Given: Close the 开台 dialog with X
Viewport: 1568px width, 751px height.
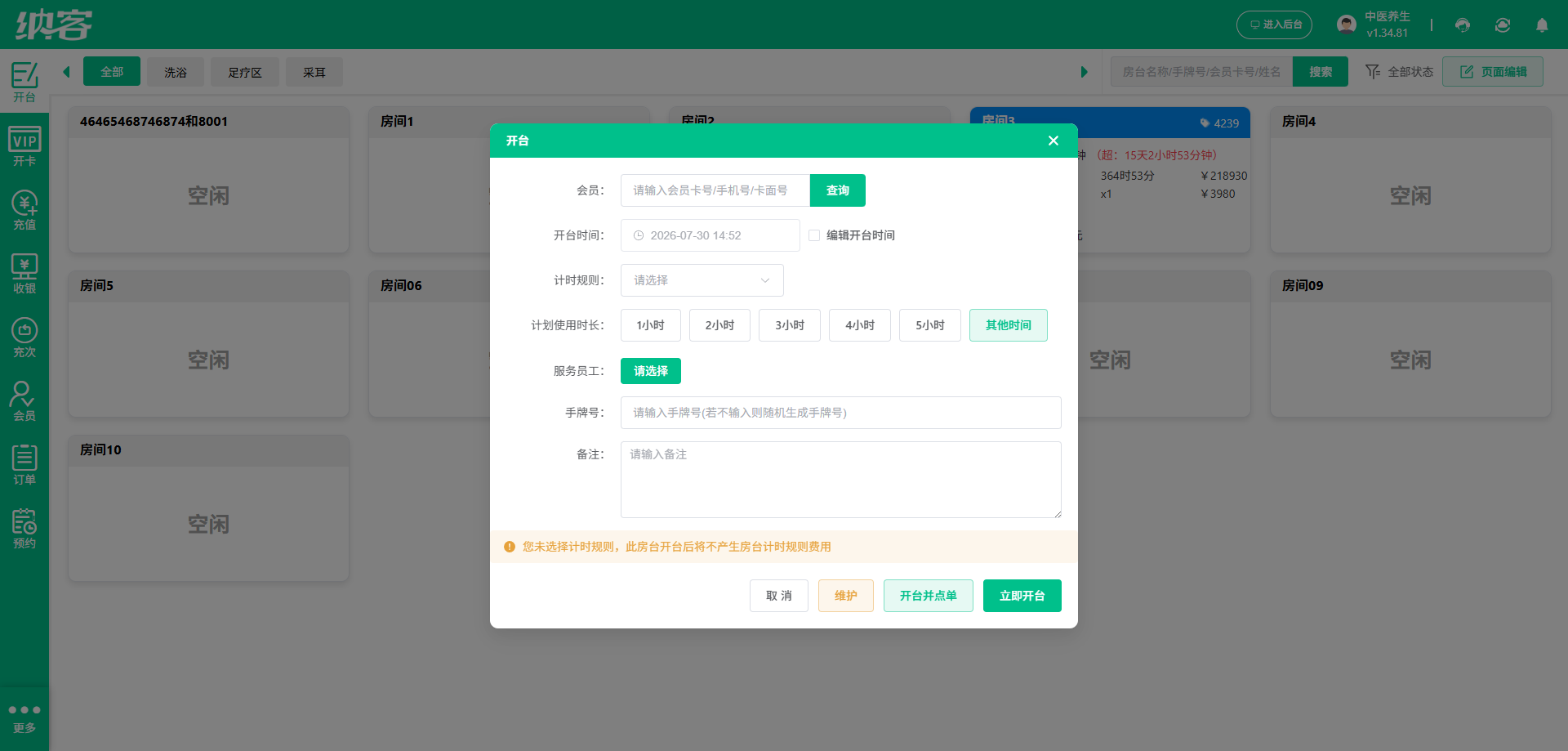Looking at the screenshot, I should point(1053,141).
